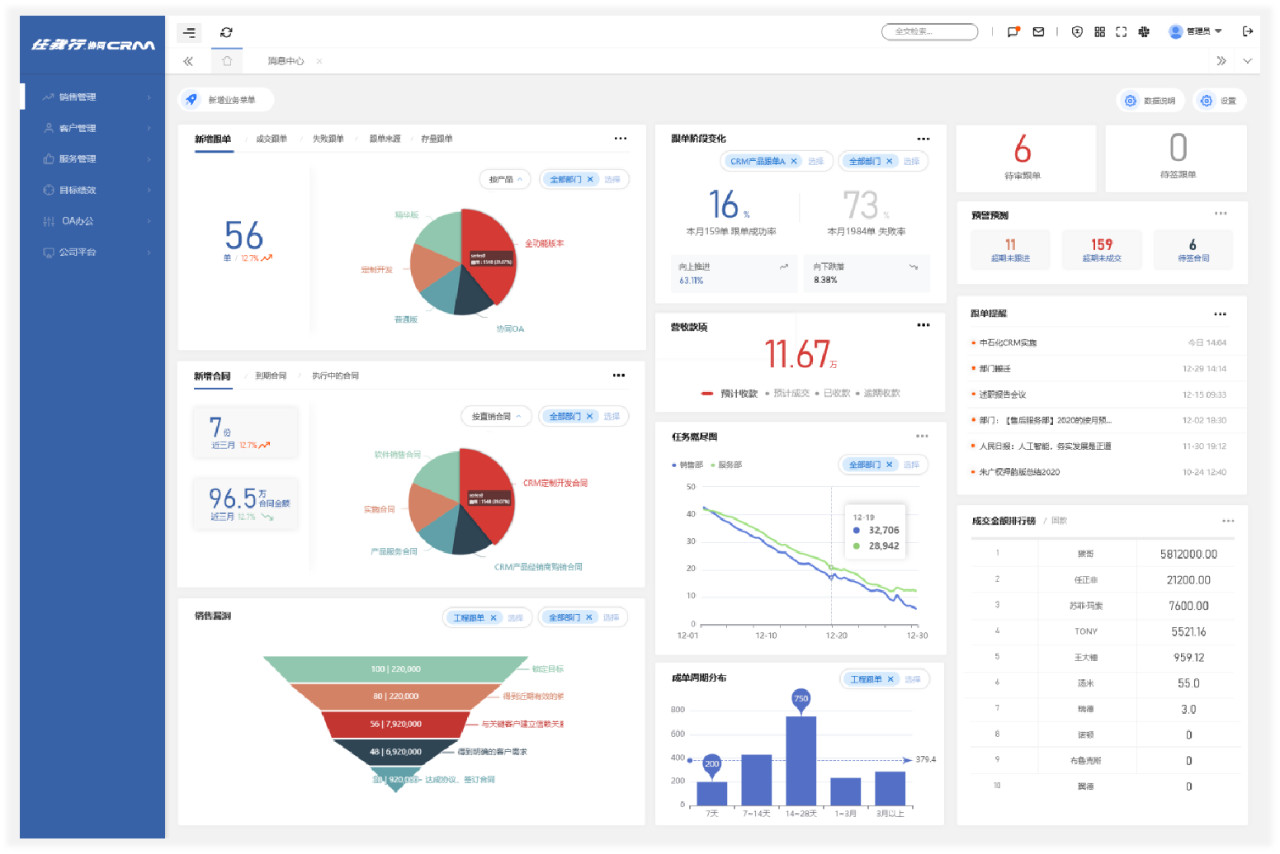Click the shield icon in the header
Image resolution: width=1280 pixels, height=854 pixels.
(1077, 32)
